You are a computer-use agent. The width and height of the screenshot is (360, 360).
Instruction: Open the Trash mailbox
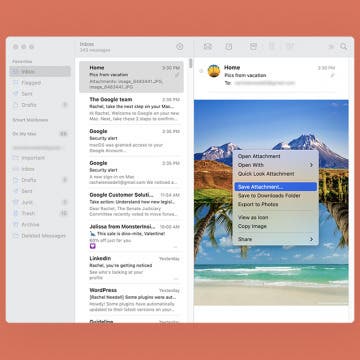pos(40,213)
